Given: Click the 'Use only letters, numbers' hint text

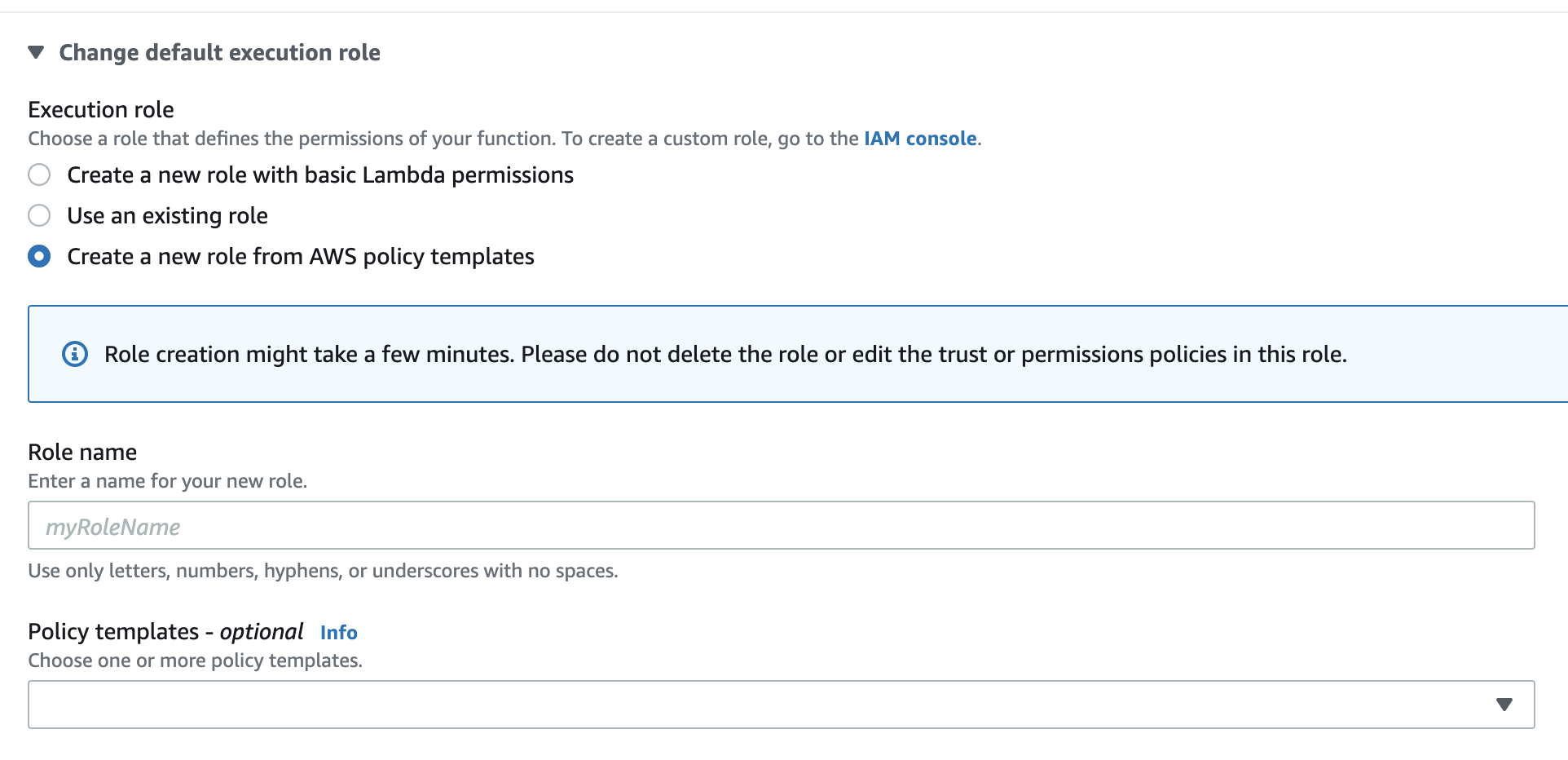Looking at the screenshot, I should [x=323, y=571].
